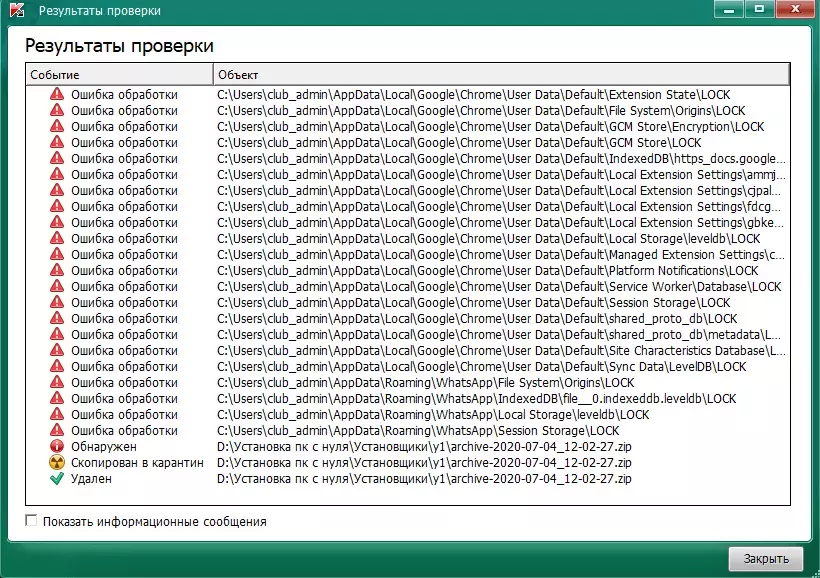Sort by the Объект column header
The width and height of the screenshot is (820, 578).
501,74
